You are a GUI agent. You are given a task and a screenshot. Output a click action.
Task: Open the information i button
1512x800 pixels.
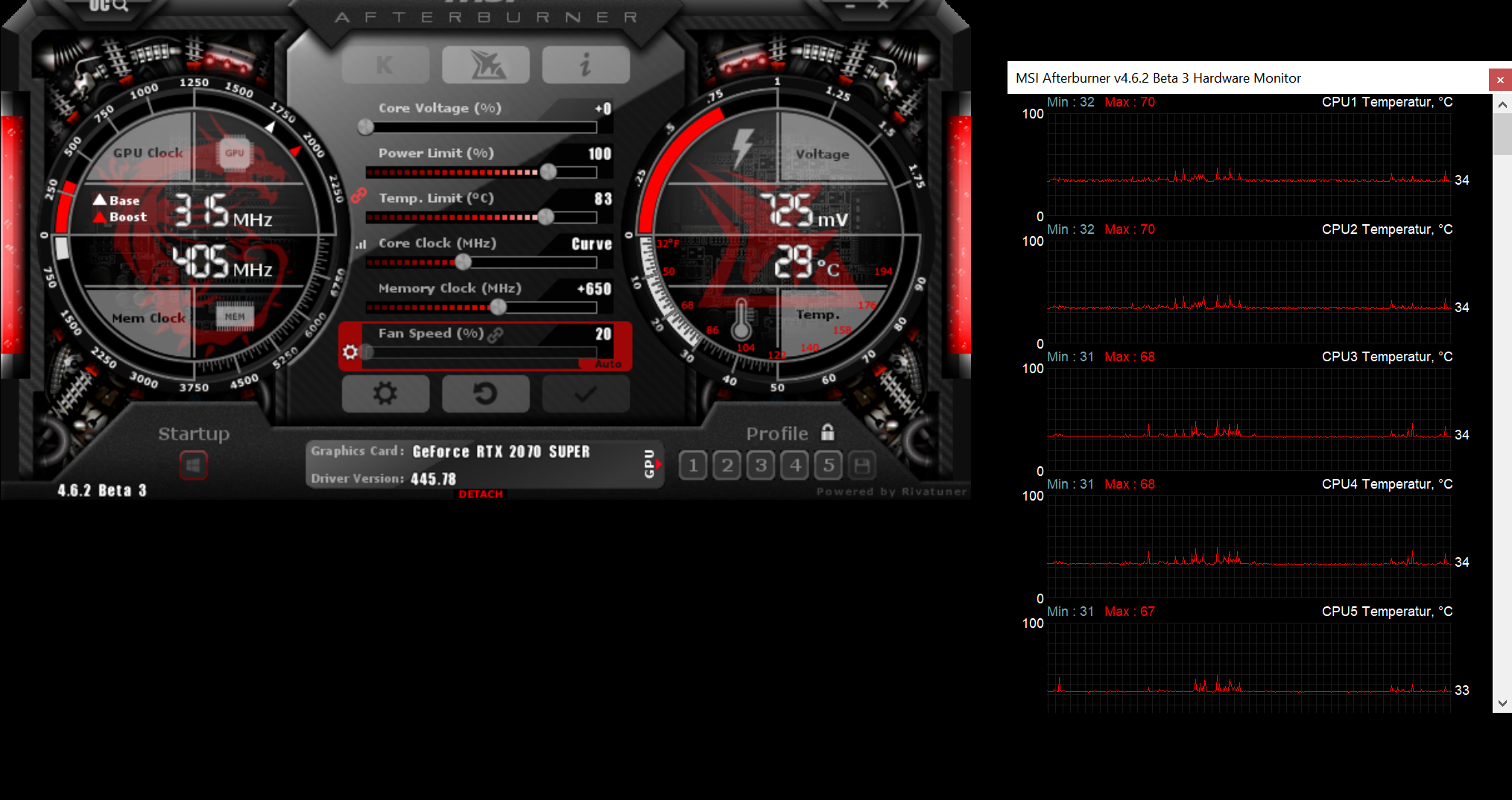pyautogui.click(x=586, y=65)
